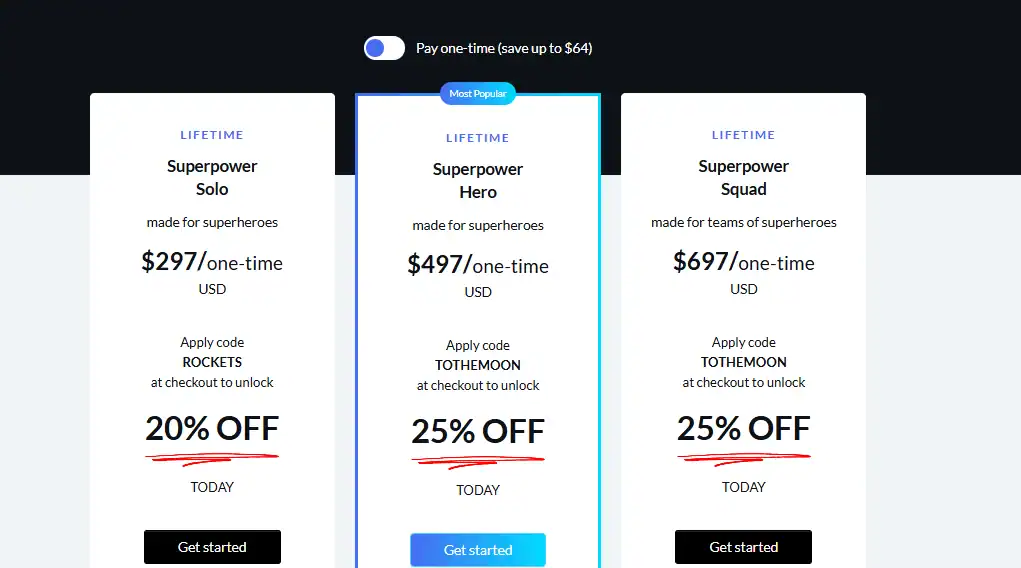The image size is (1021, 568).
Task: Select Get started for the Superpower Squad plan
Action: point(744,547)
